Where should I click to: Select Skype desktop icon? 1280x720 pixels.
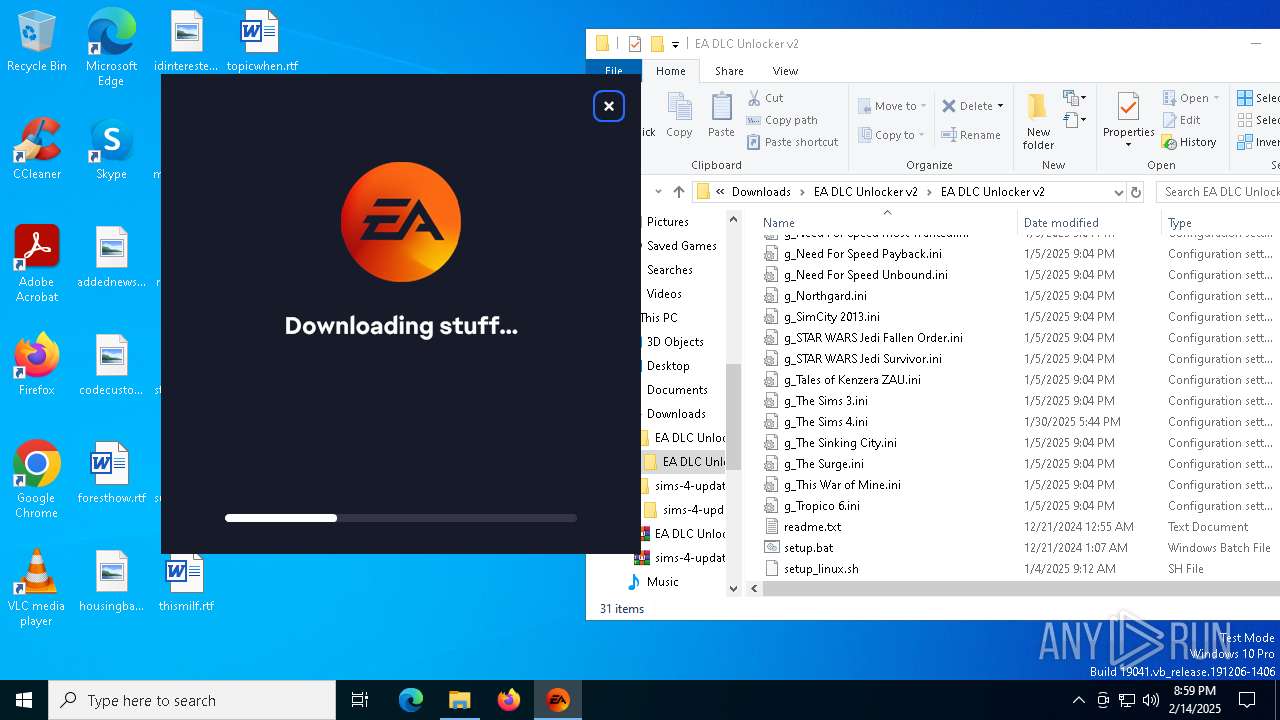(x=111, y=149)
